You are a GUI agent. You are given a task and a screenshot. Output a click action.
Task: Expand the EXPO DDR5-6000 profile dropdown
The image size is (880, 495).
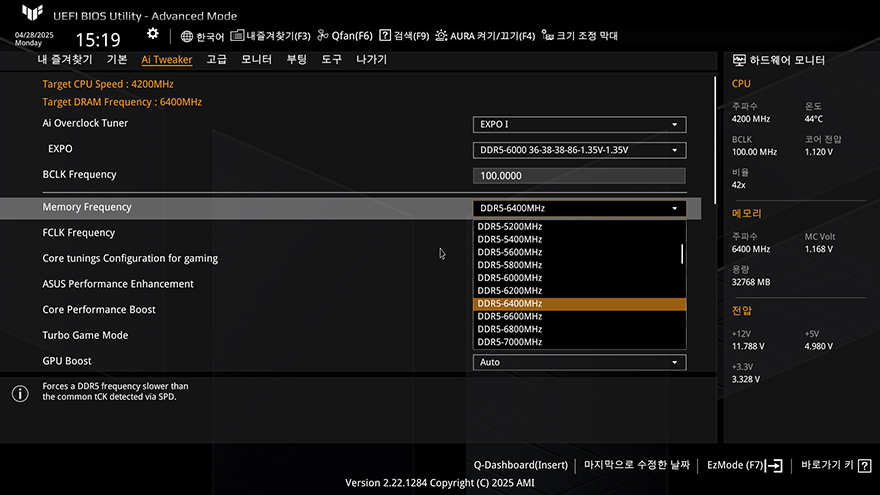(579, 150)
